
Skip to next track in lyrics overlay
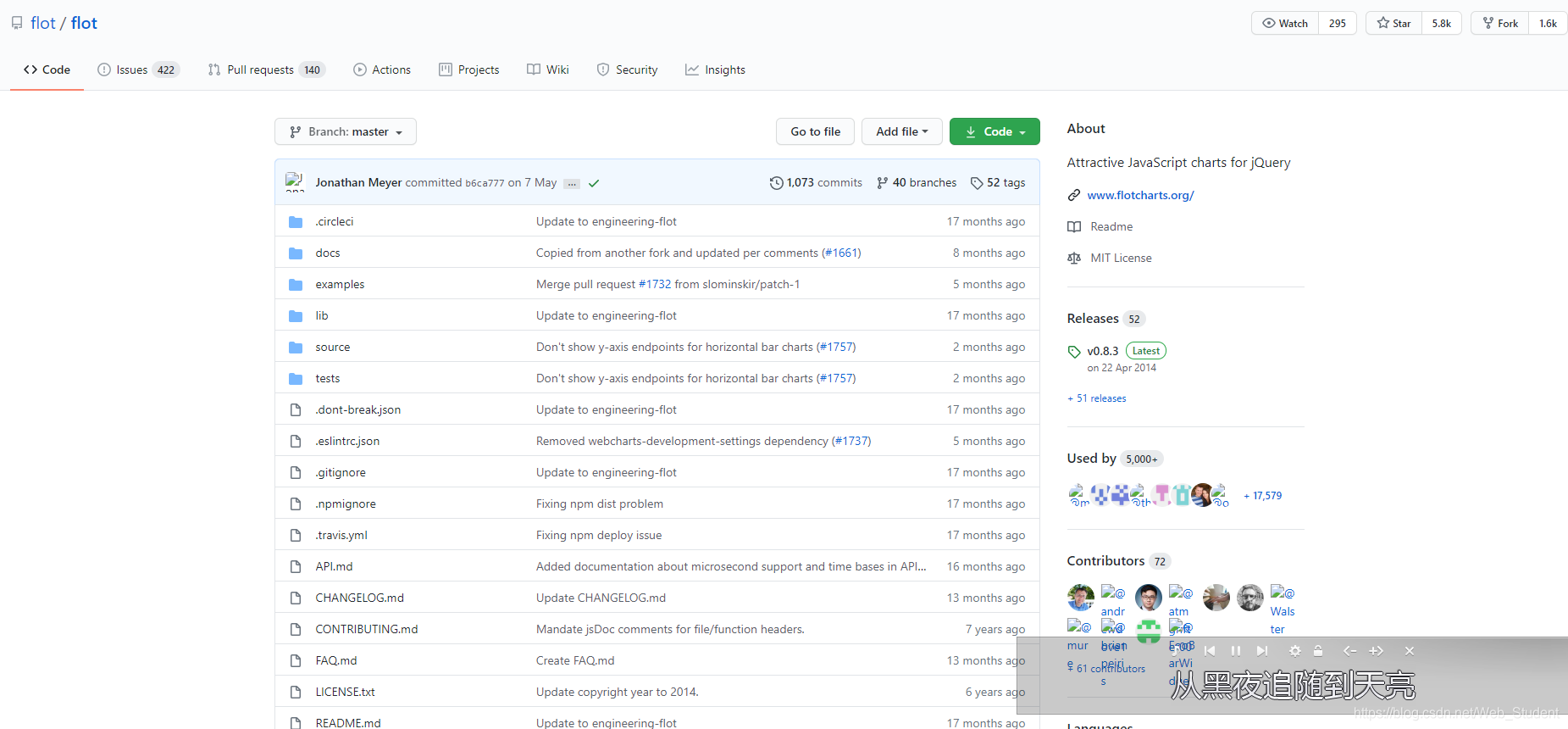click(1262, 651)
